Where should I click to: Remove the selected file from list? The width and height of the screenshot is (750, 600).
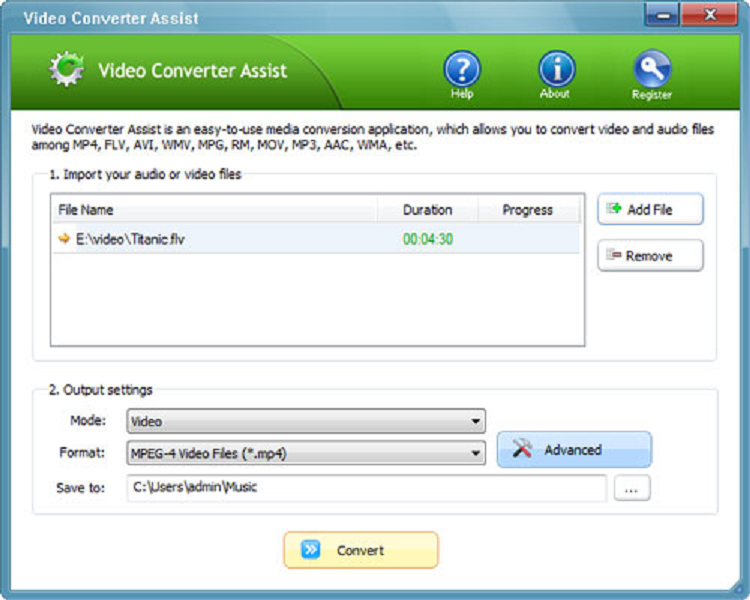click(650, 256)
